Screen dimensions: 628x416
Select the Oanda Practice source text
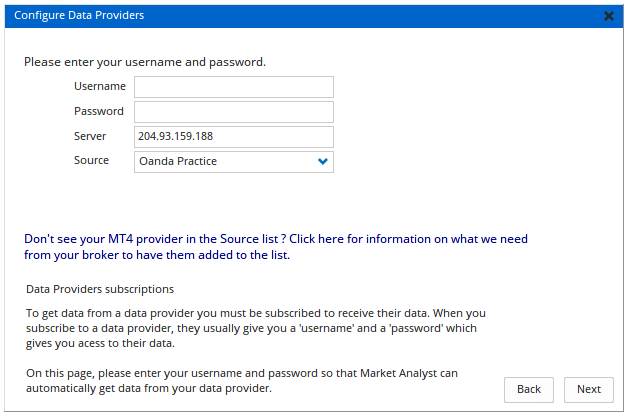pos(178,161)
